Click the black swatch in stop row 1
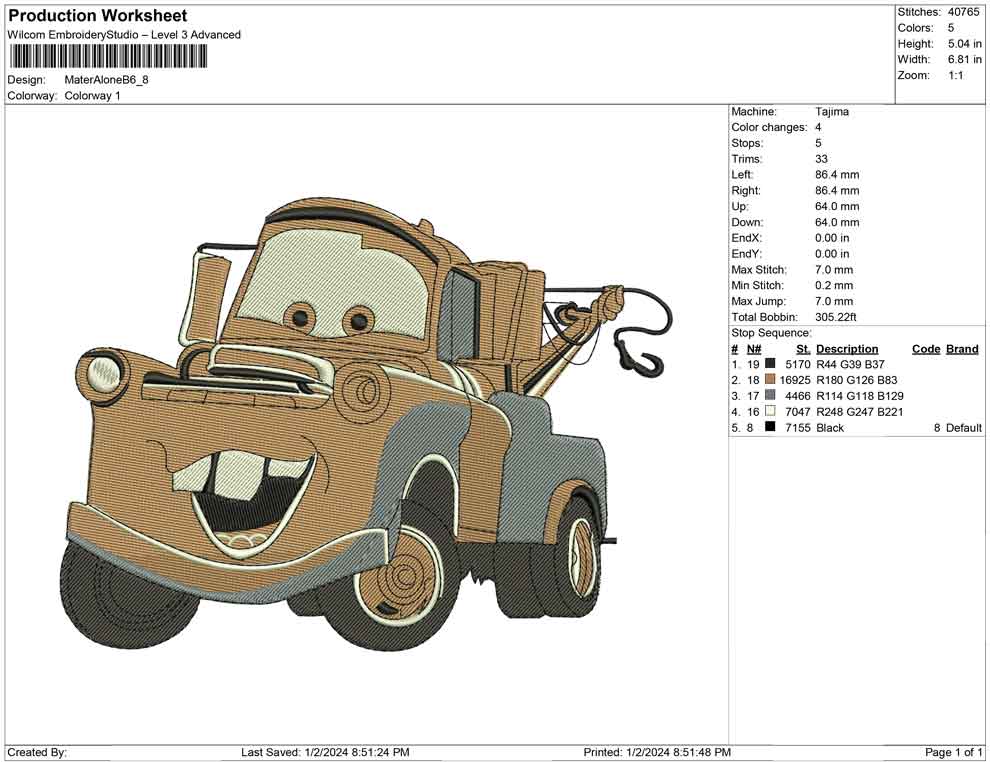The width and height of the screenshot is (990, 762). (770, 364)
